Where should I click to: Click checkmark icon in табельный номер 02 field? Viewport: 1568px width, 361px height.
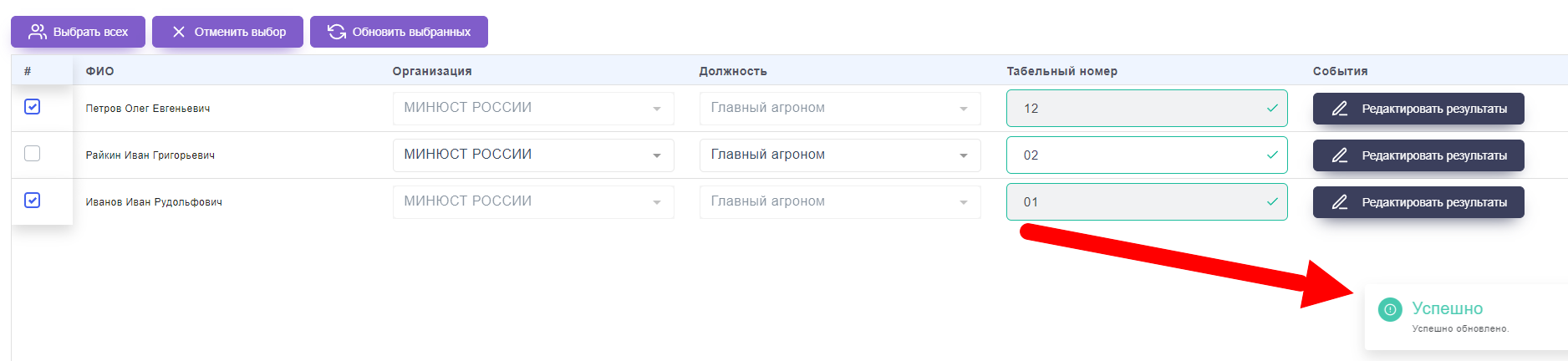pos(1272,155)
